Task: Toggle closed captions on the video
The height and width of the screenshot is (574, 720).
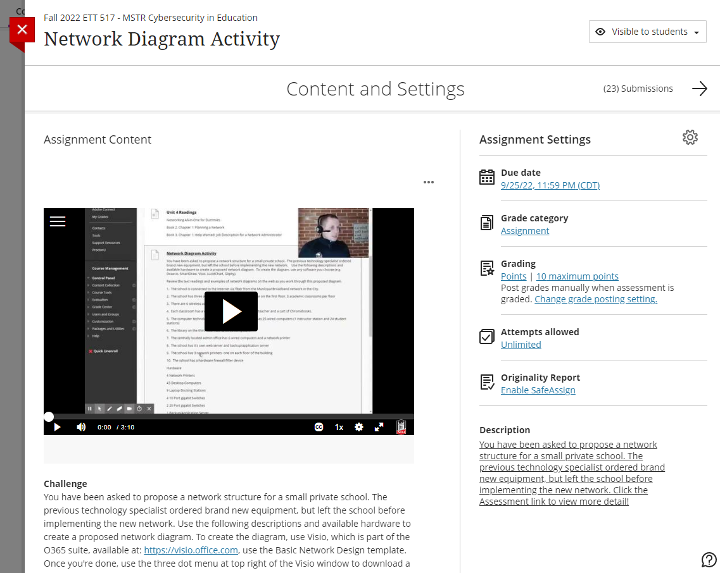Action: pyautogui.click(x=319, y=427)
